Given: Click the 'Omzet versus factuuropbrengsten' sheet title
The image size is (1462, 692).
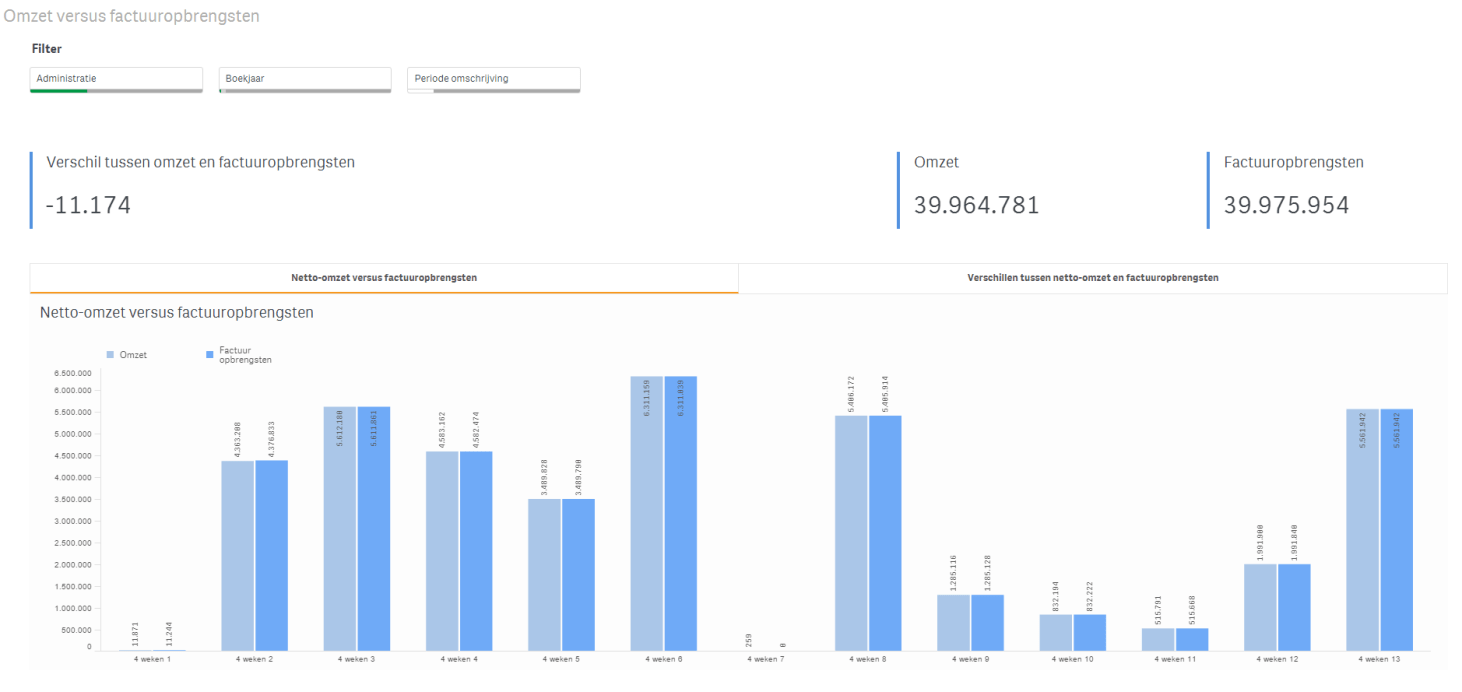Looking at the screenshot, I should tap(131, 16).
